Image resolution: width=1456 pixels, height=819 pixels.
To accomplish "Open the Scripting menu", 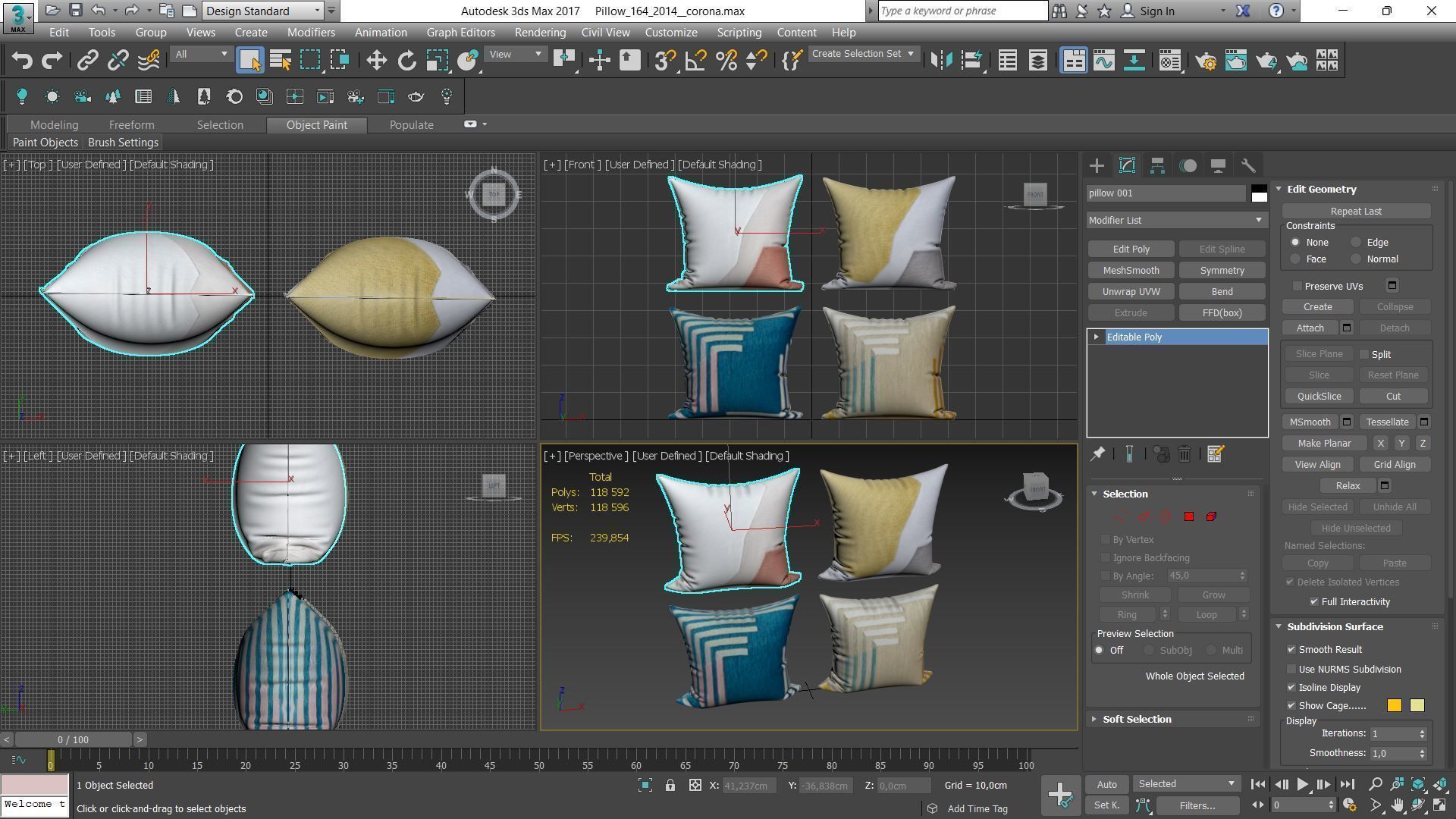I will (739, 33).
